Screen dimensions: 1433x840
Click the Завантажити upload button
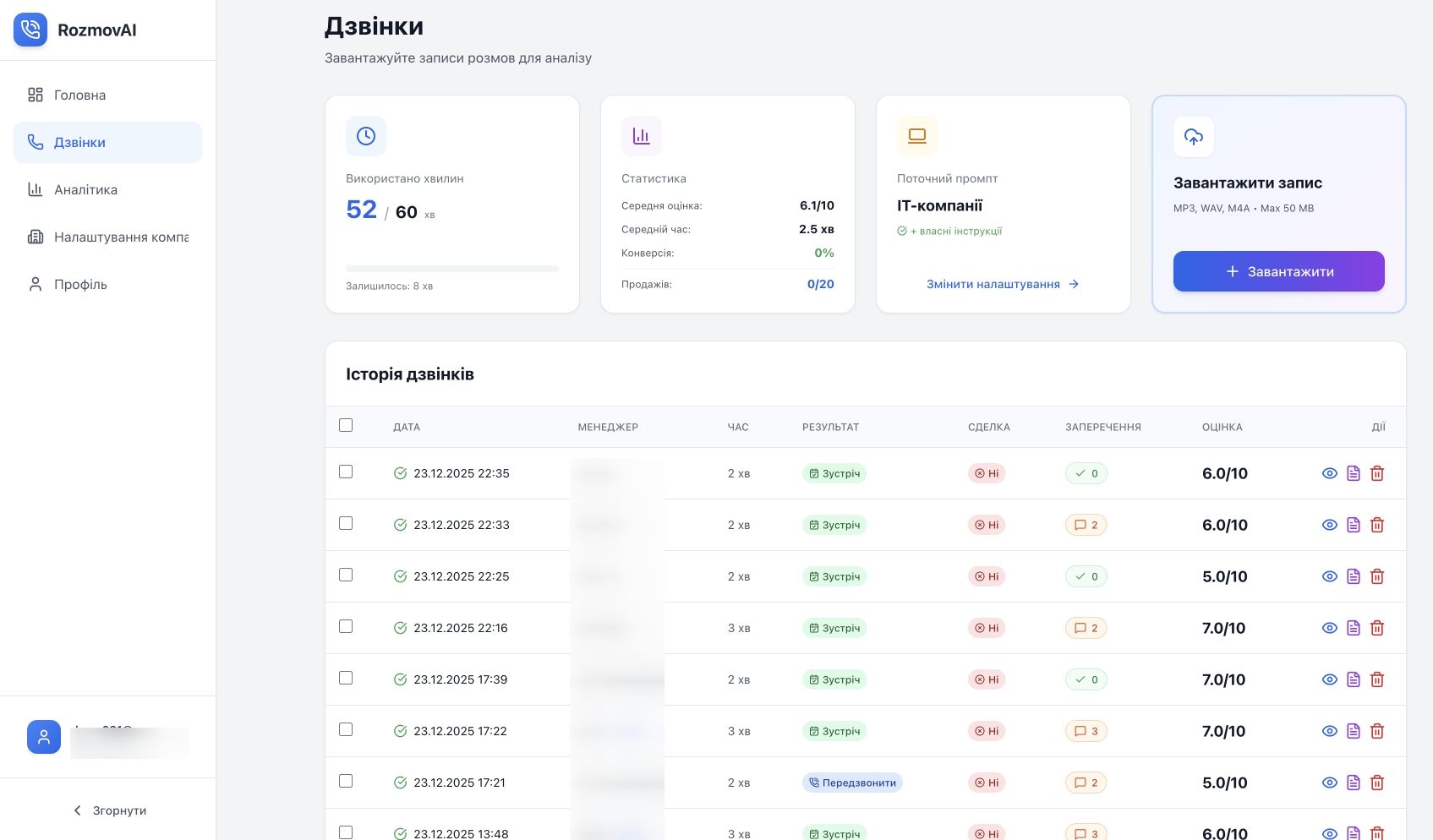click(1279, 271)
